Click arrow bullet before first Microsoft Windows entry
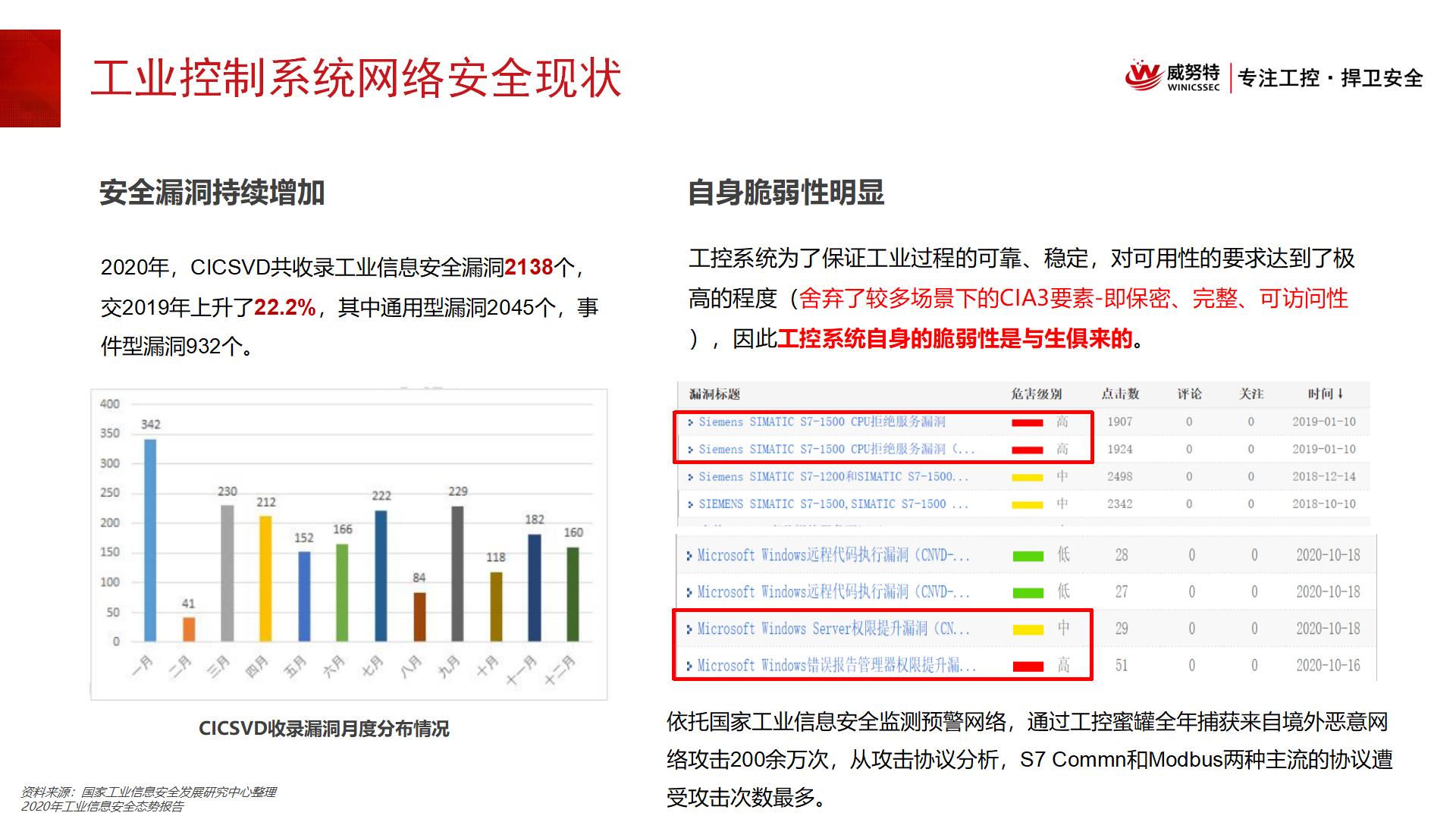 coord(689,556)
